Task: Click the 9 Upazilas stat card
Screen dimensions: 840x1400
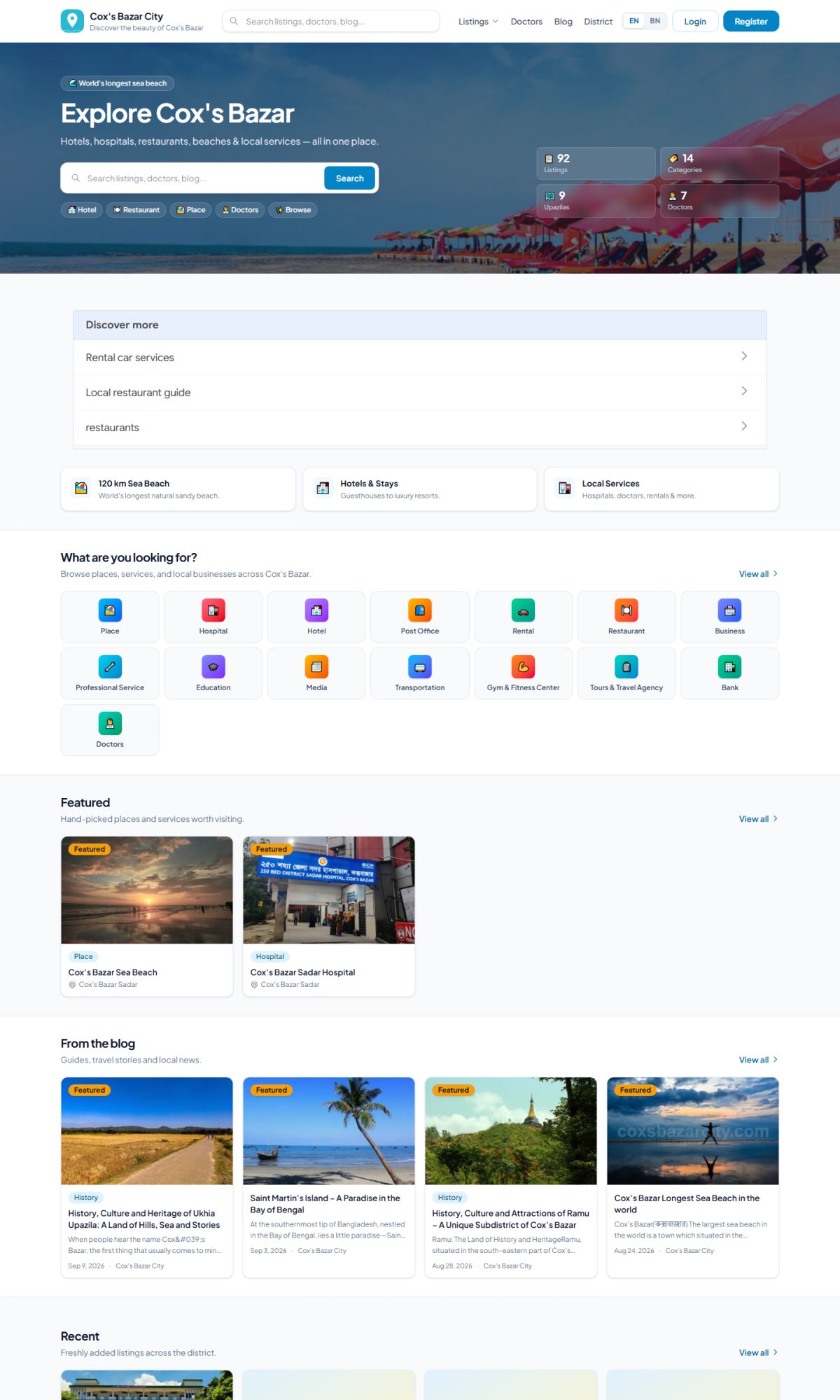Action: 596,200
